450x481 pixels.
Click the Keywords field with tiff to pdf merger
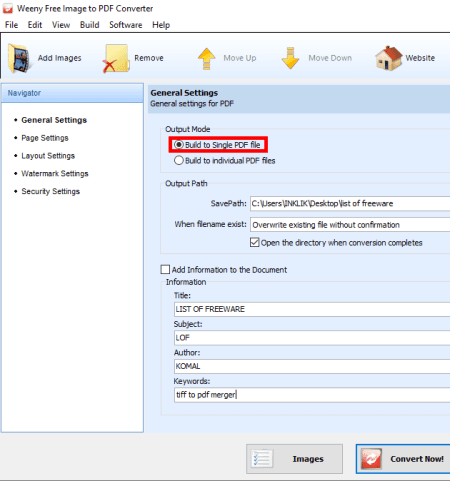(x=312, y=395)
